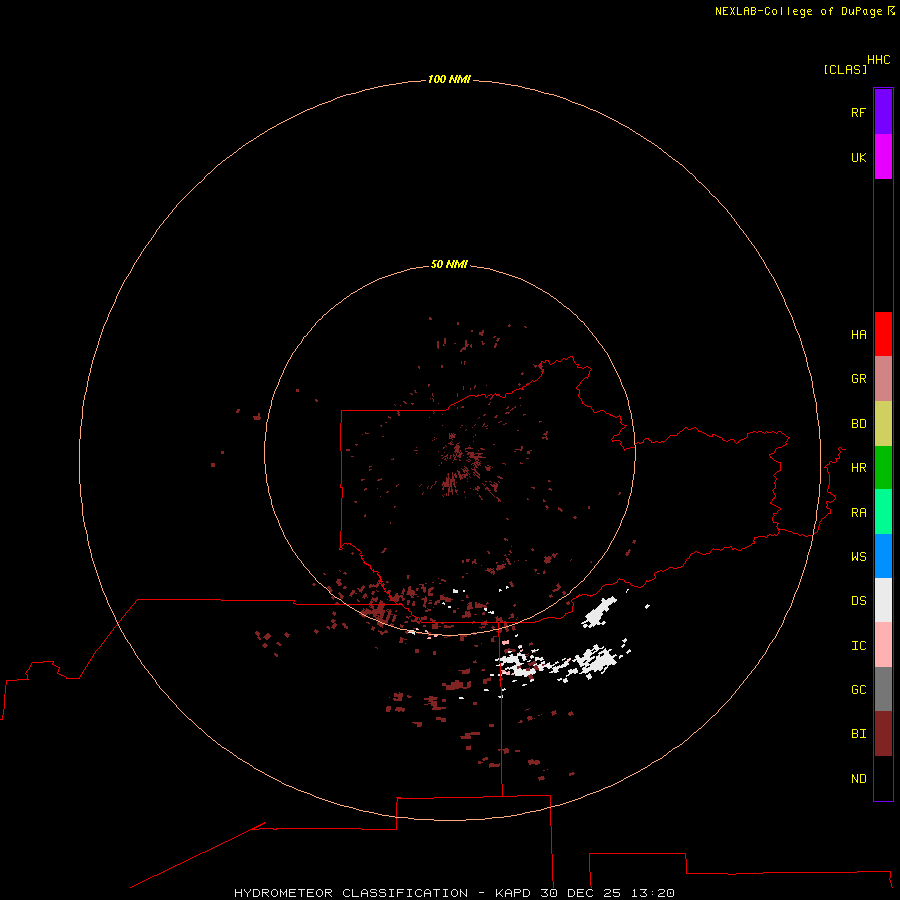Click the BI dark red legend swatch
Viewport: 900px width, 900px height.
pos(883,734)
